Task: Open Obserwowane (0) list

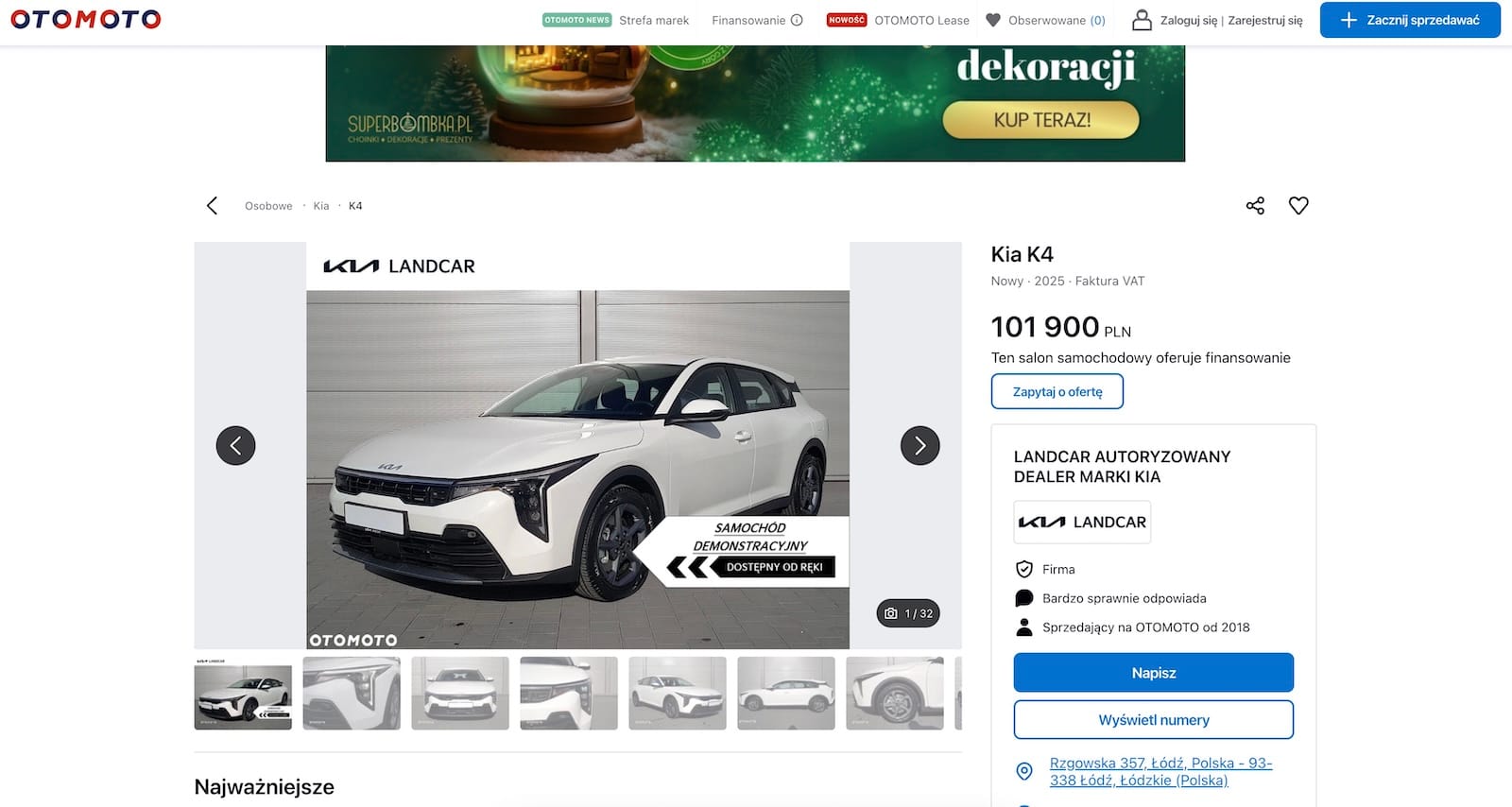Action: tap(1057, 20)
